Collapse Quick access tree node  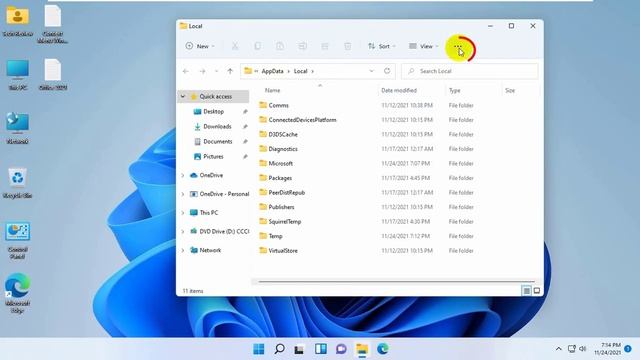[183, 97]
